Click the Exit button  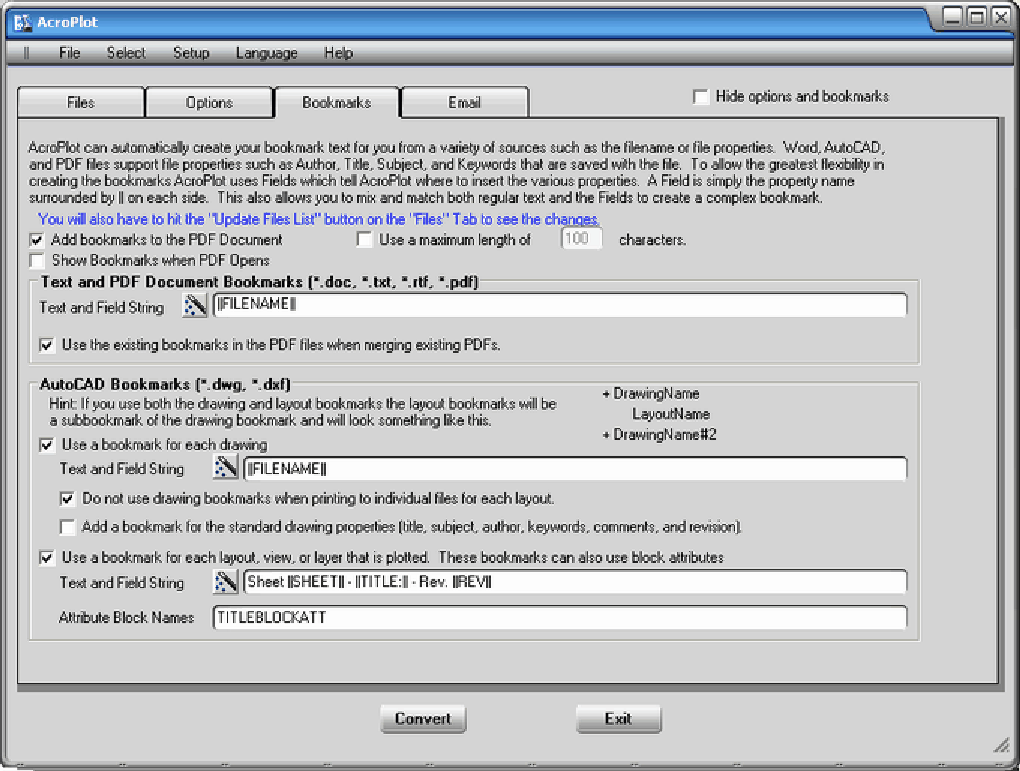pos(618,719)
